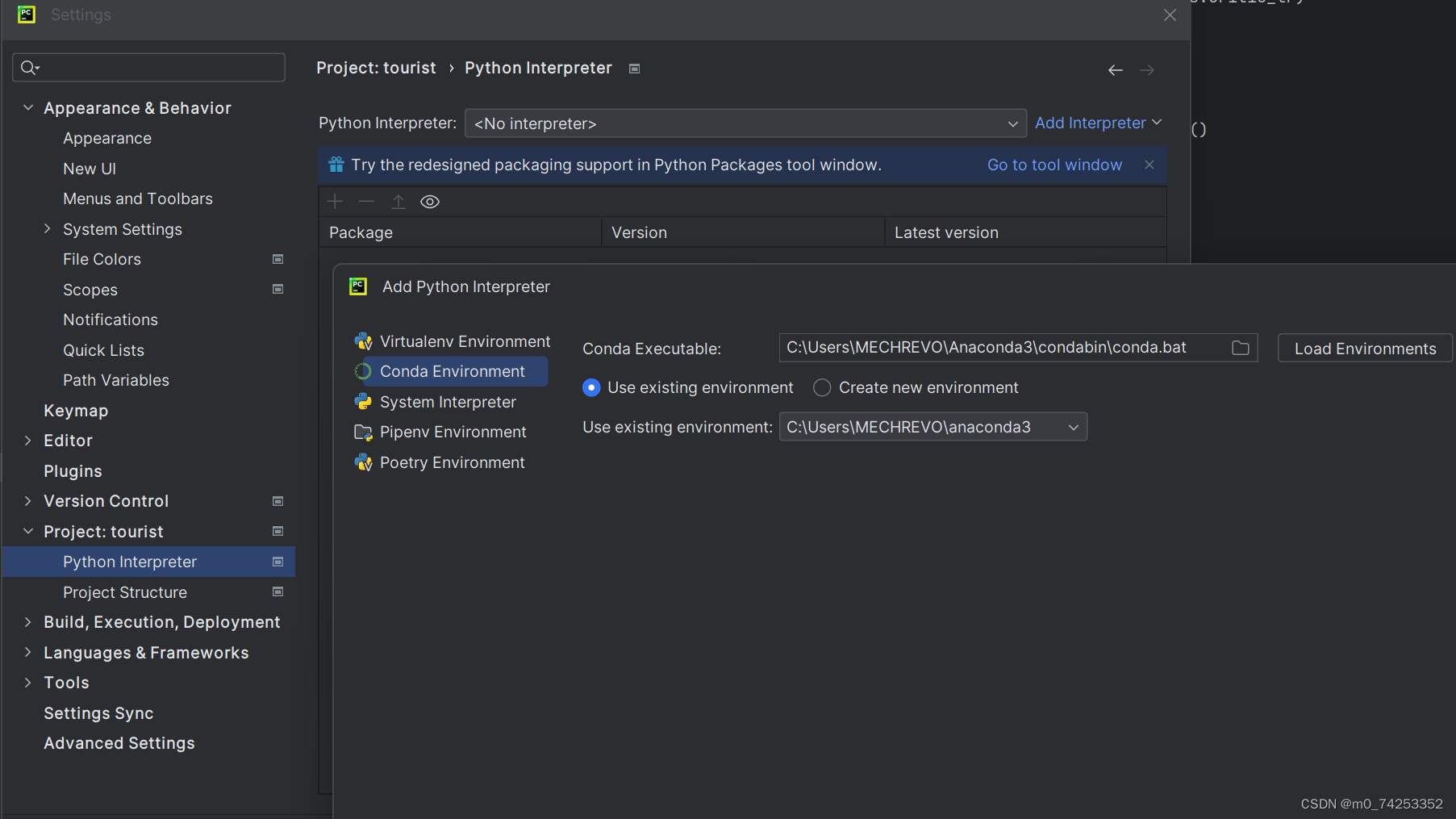1456x819 pixels.
Task: Expand Build, Execution, Deployment section
Action: [x=28, y=622]
